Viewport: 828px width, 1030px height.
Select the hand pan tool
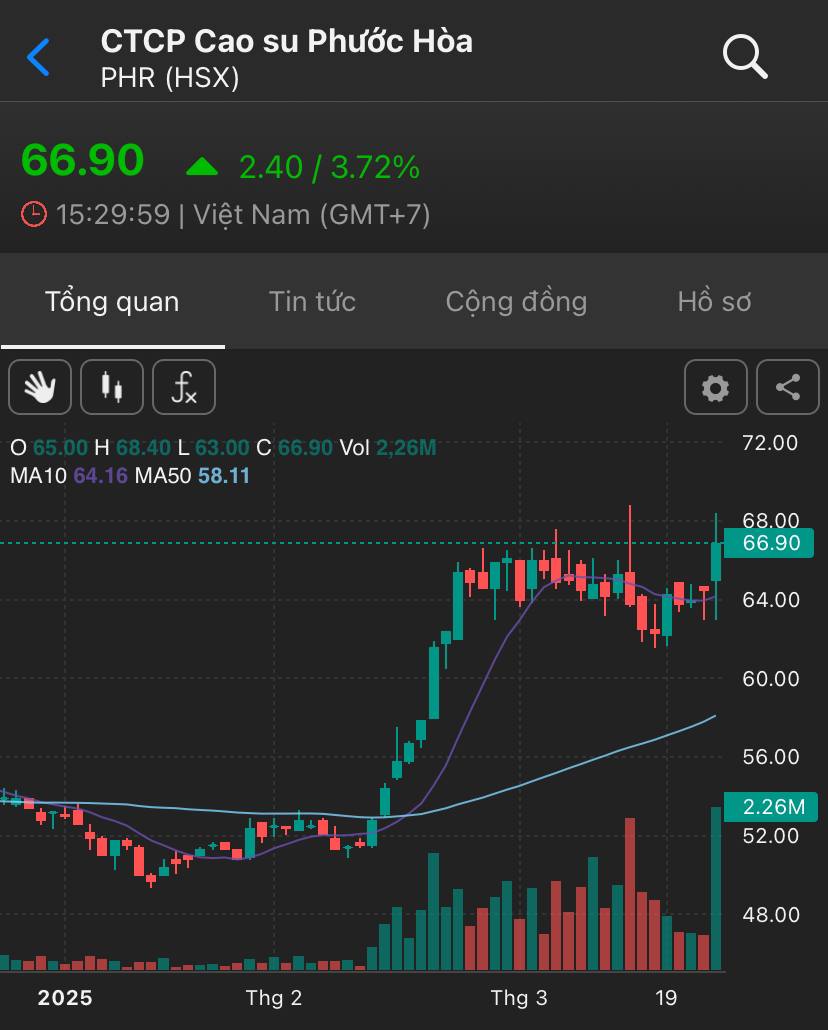point(40,387)
